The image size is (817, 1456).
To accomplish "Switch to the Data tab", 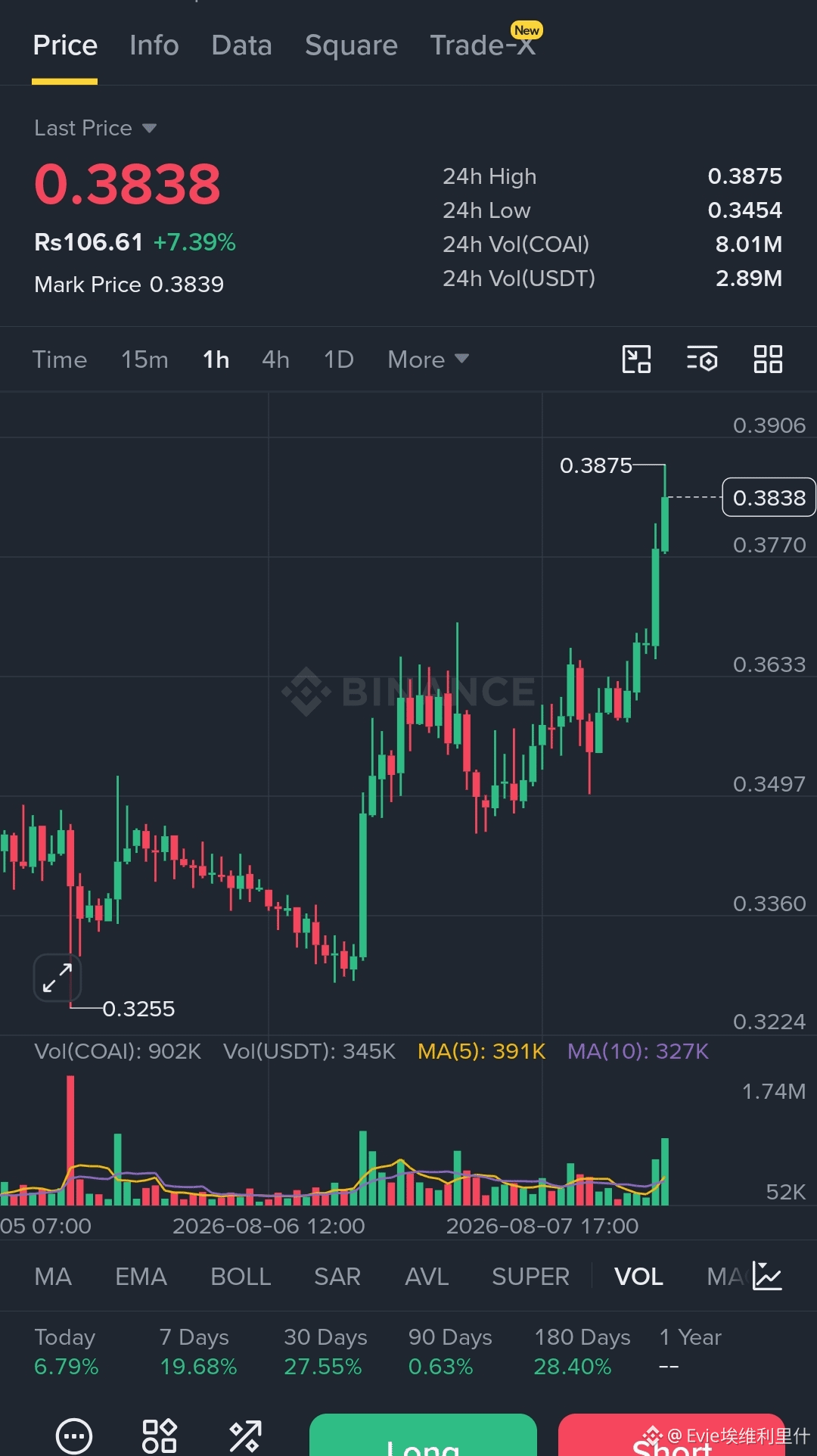I will [242, 45].
